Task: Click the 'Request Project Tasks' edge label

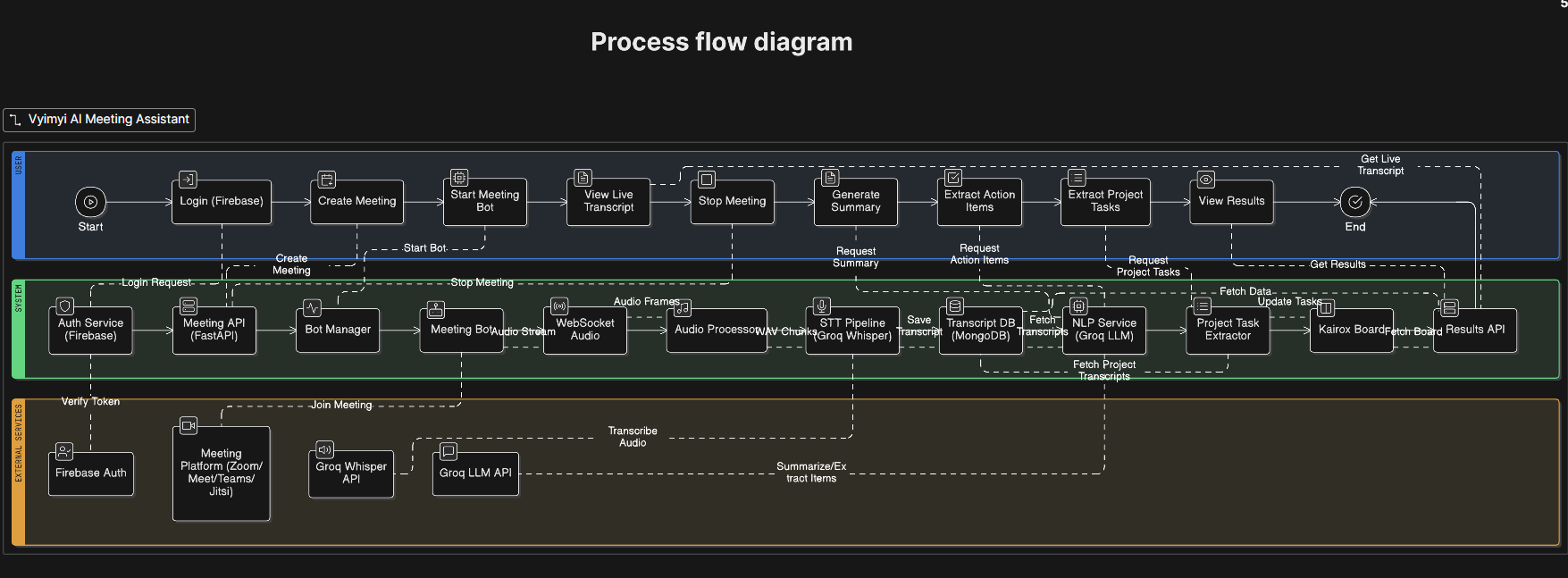Action: click(1148, 266)
